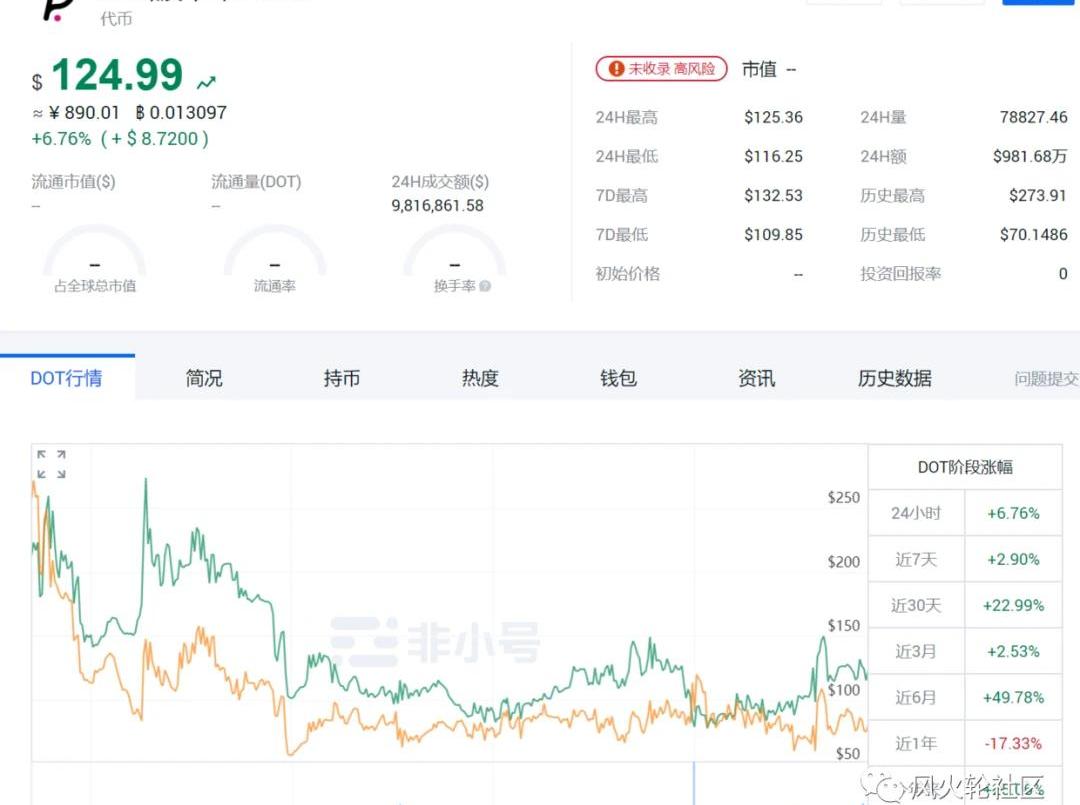Click the help icon next to 换手率
1080x805 pixels.
tap(485, 286)
